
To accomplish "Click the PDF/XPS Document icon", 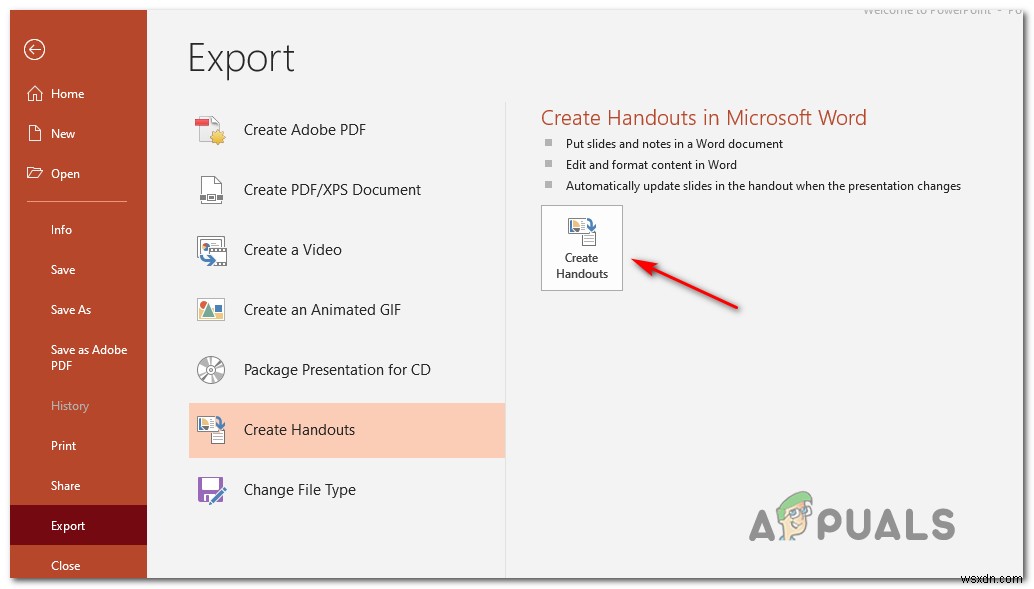I will click(211, 190).
